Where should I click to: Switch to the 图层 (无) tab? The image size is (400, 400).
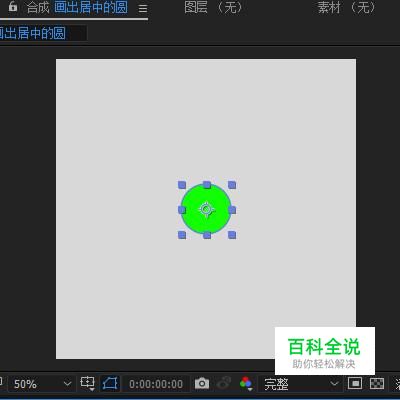213,7
